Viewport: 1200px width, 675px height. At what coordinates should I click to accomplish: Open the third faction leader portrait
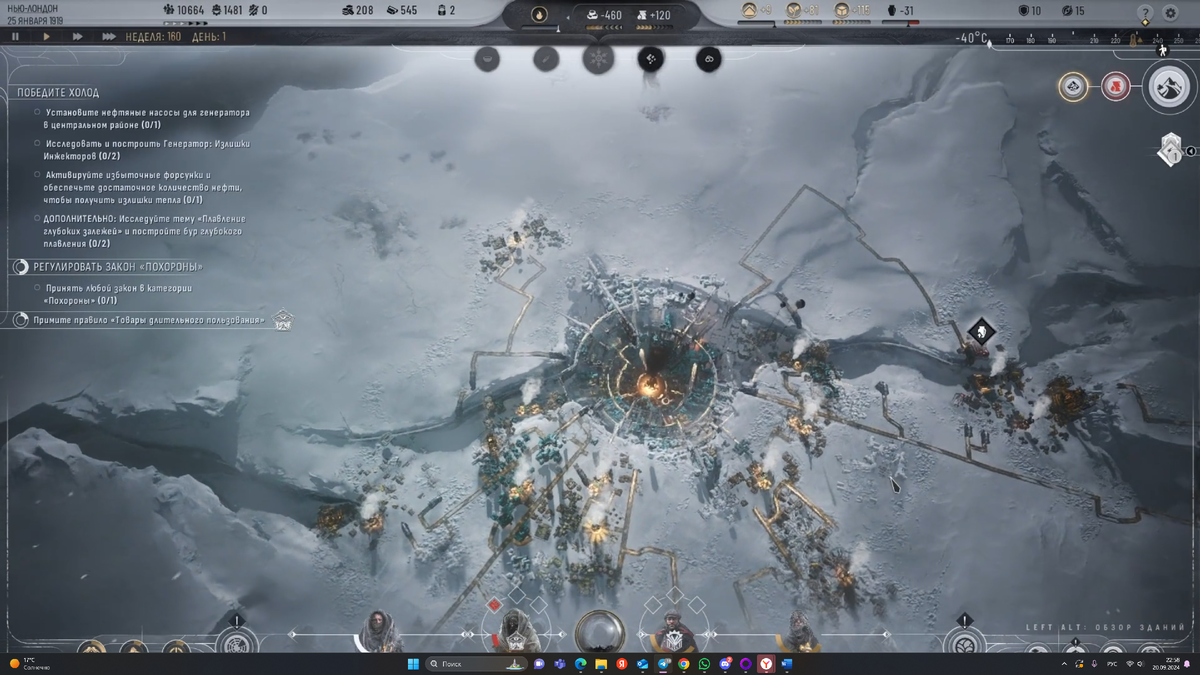point(672,631)
